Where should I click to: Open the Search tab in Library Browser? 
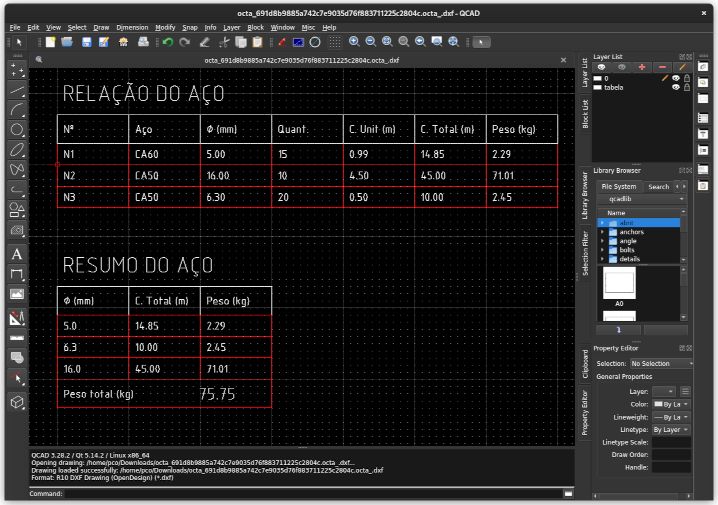(x=658, y=186)
